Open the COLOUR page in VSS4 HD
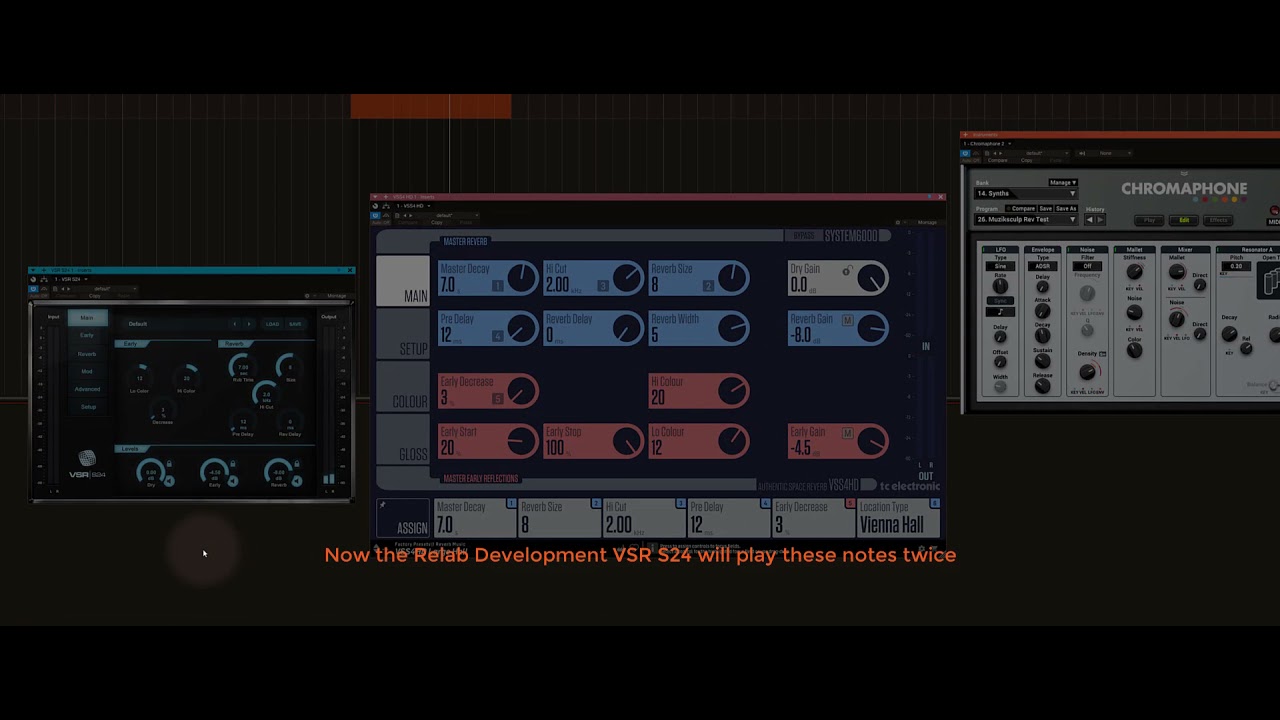This screenshot has height=720, width=1280. pyautogui.click(x=403, y=386)
